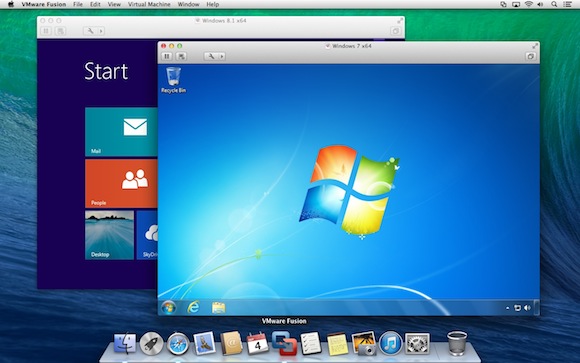Click the Show desktop strip in Windows 7

(x=537, y=307)
